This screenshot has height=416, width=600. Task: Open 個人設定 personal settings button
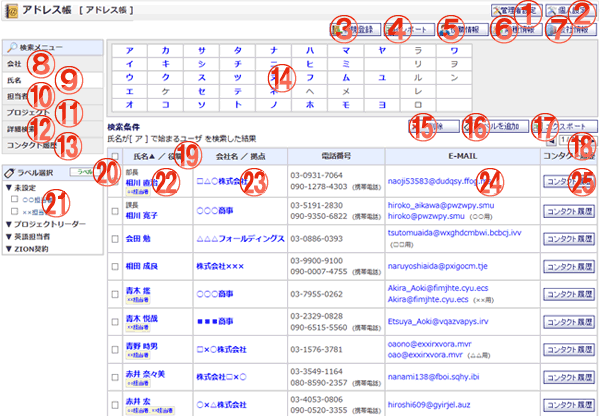pyautogui.click(x=571, y=11)
